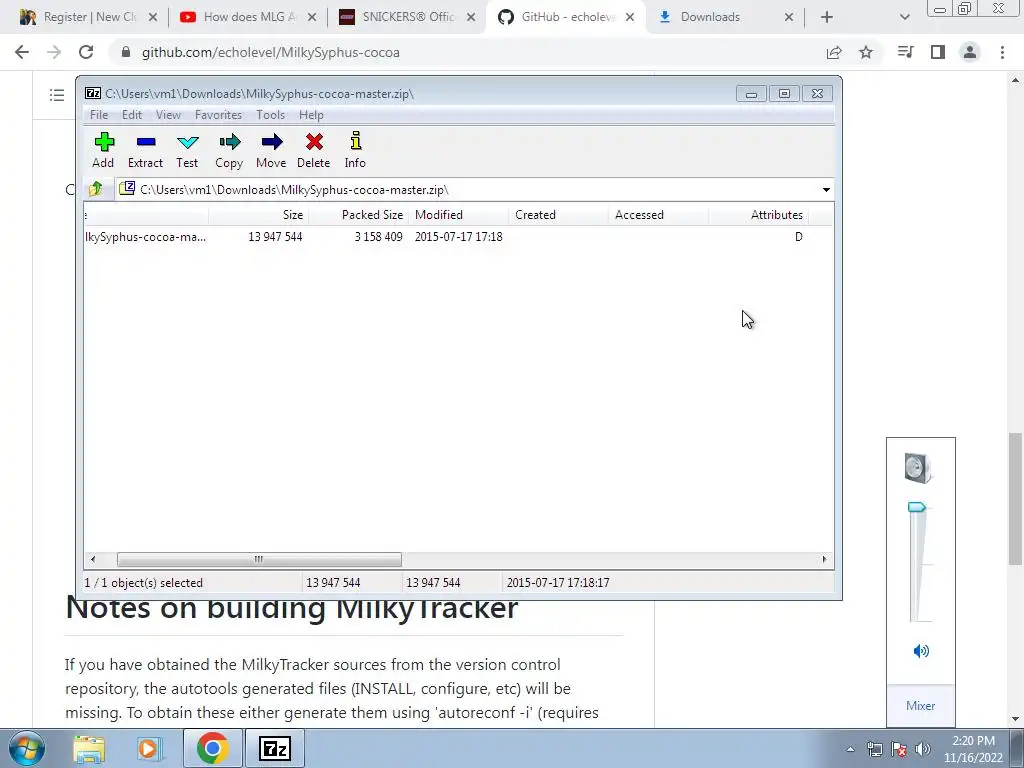Open the Chrome profile icon
Screen dimensions: 1024x768
970,52
